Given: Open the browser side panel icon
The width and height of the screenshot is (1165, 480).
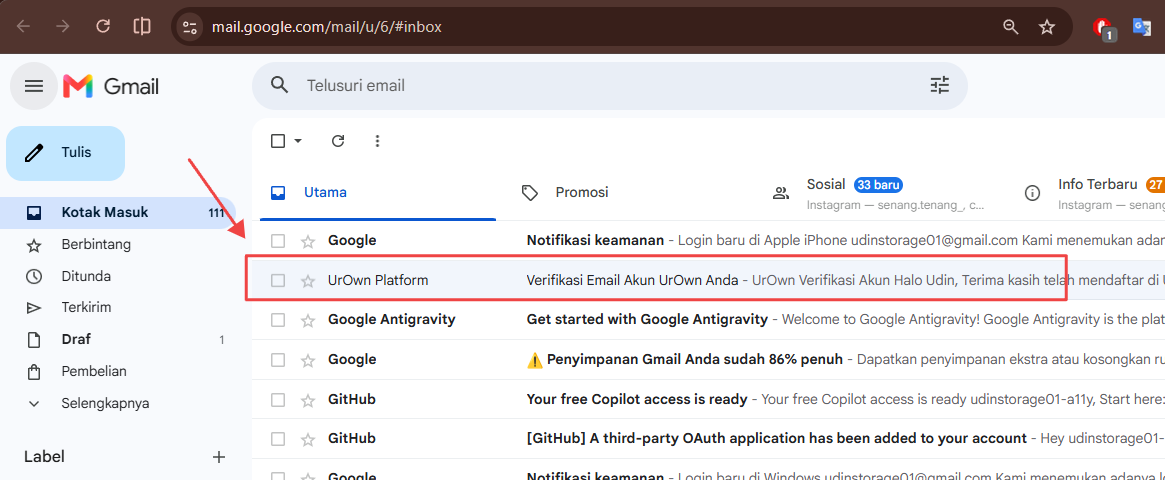Looking at the screenshot, I should point(142,27).
